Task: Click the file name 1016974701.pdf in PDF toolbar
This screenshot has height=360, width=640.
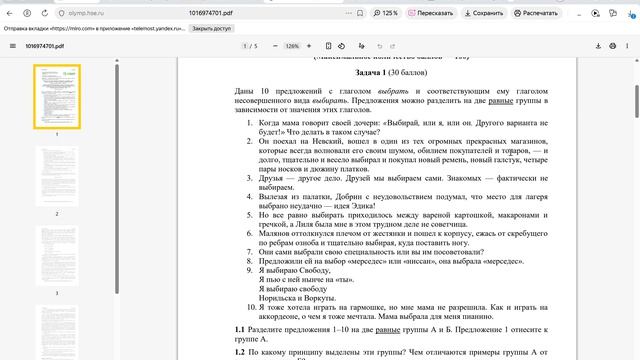Action: coord(44,46)
